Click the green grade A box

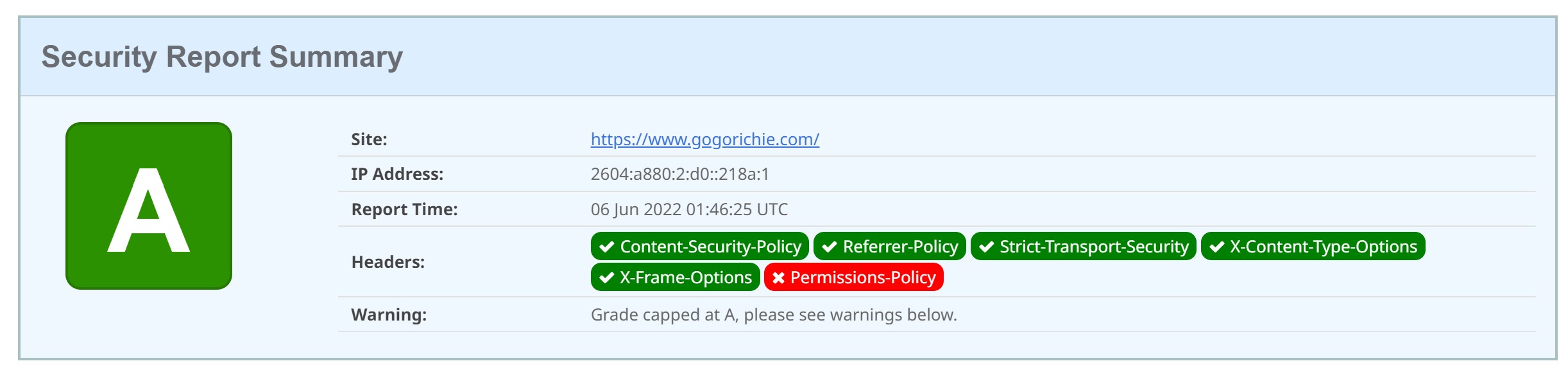pyautogui.click(x=149, y=206)
